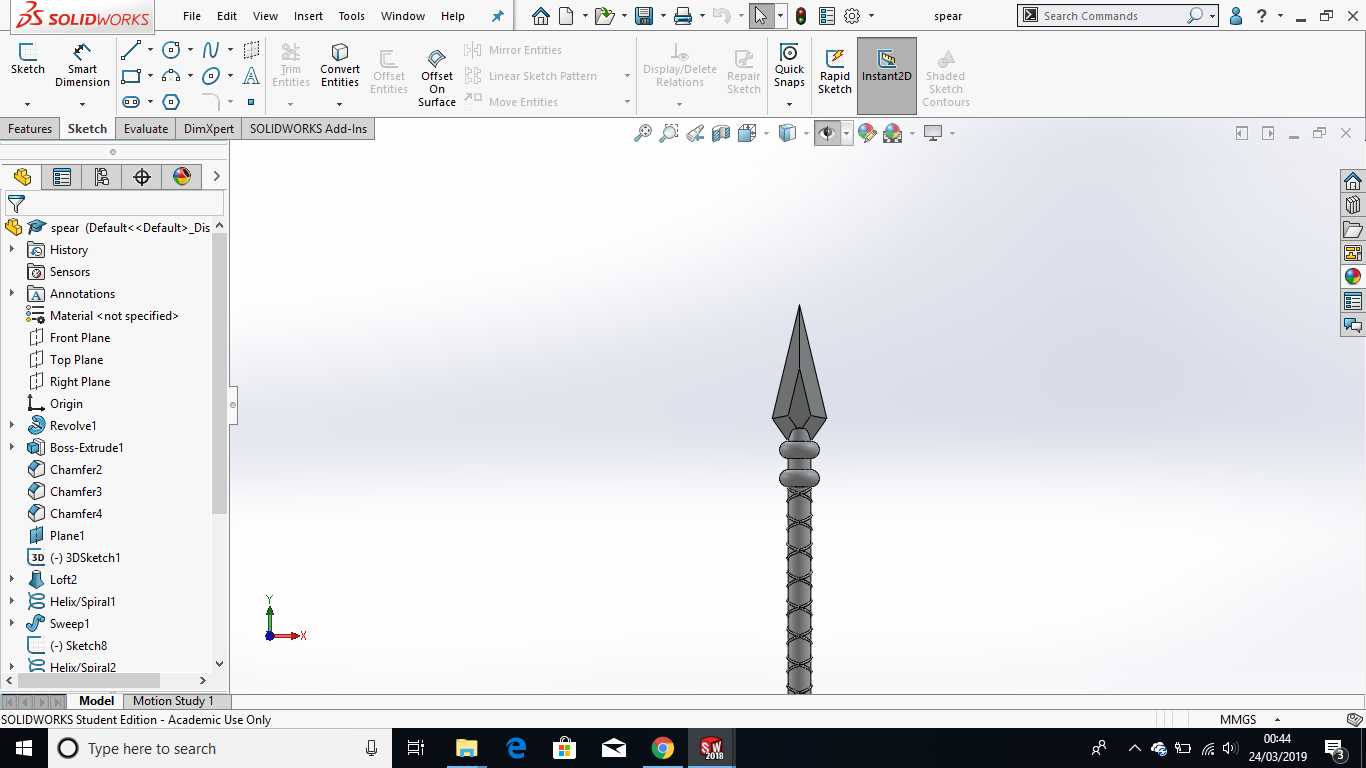Choose the Line sketch tool
Viewport: 1366px width, 768px height.
click(x=130, y=50)
